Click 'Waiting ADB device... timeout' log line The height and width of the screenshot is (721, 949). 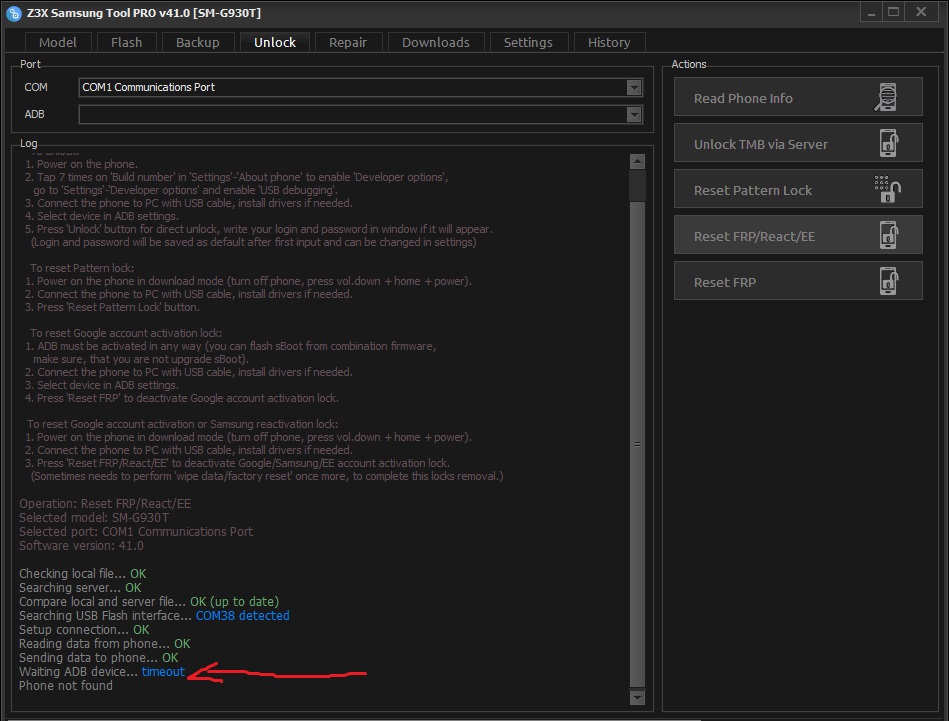(x=102, y=671)
